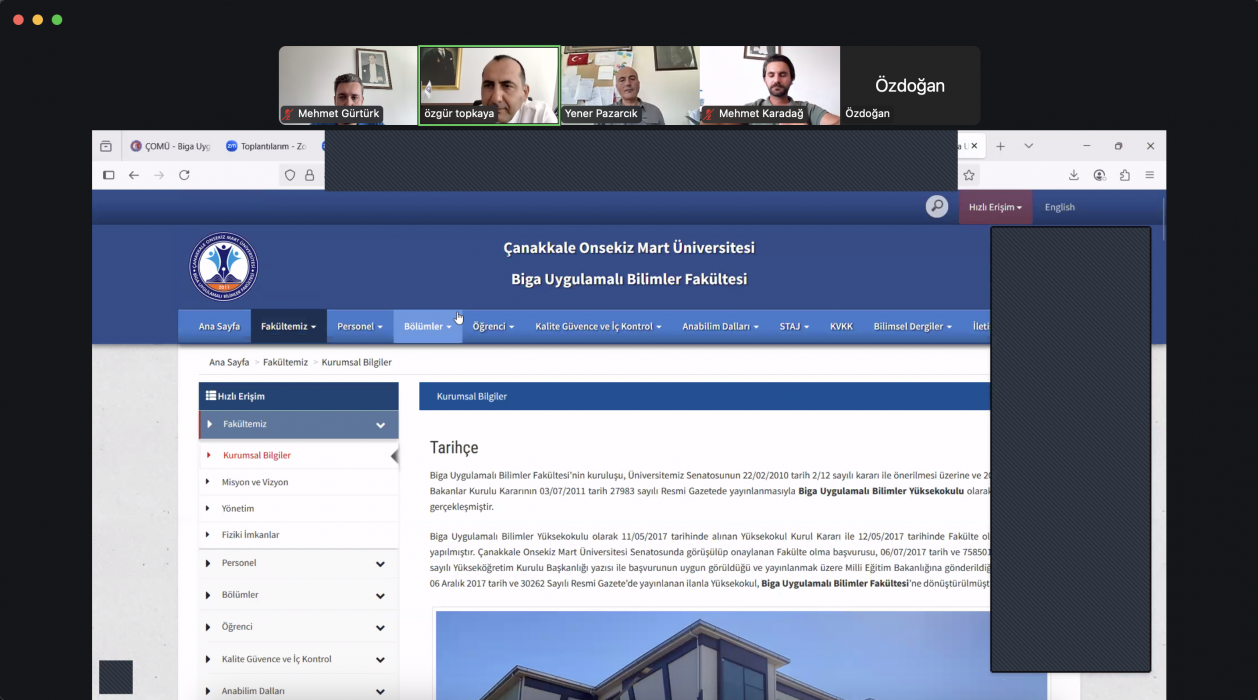
Task: Open the Personel navbar menu
Action: [x=360, y=326]
